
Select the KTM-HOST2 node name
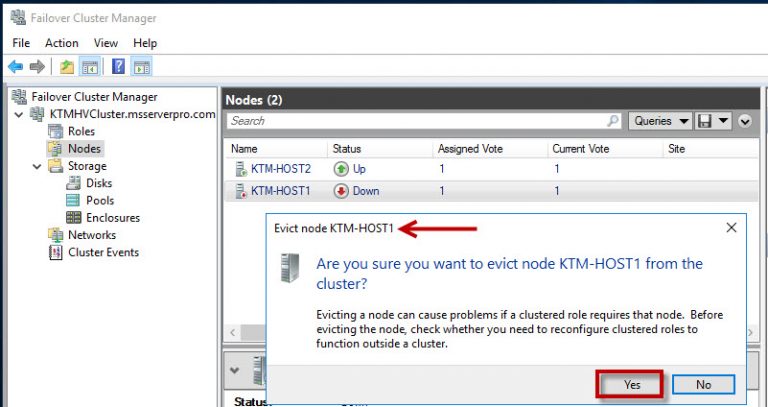pyautogui.click(x=281, y=169)
